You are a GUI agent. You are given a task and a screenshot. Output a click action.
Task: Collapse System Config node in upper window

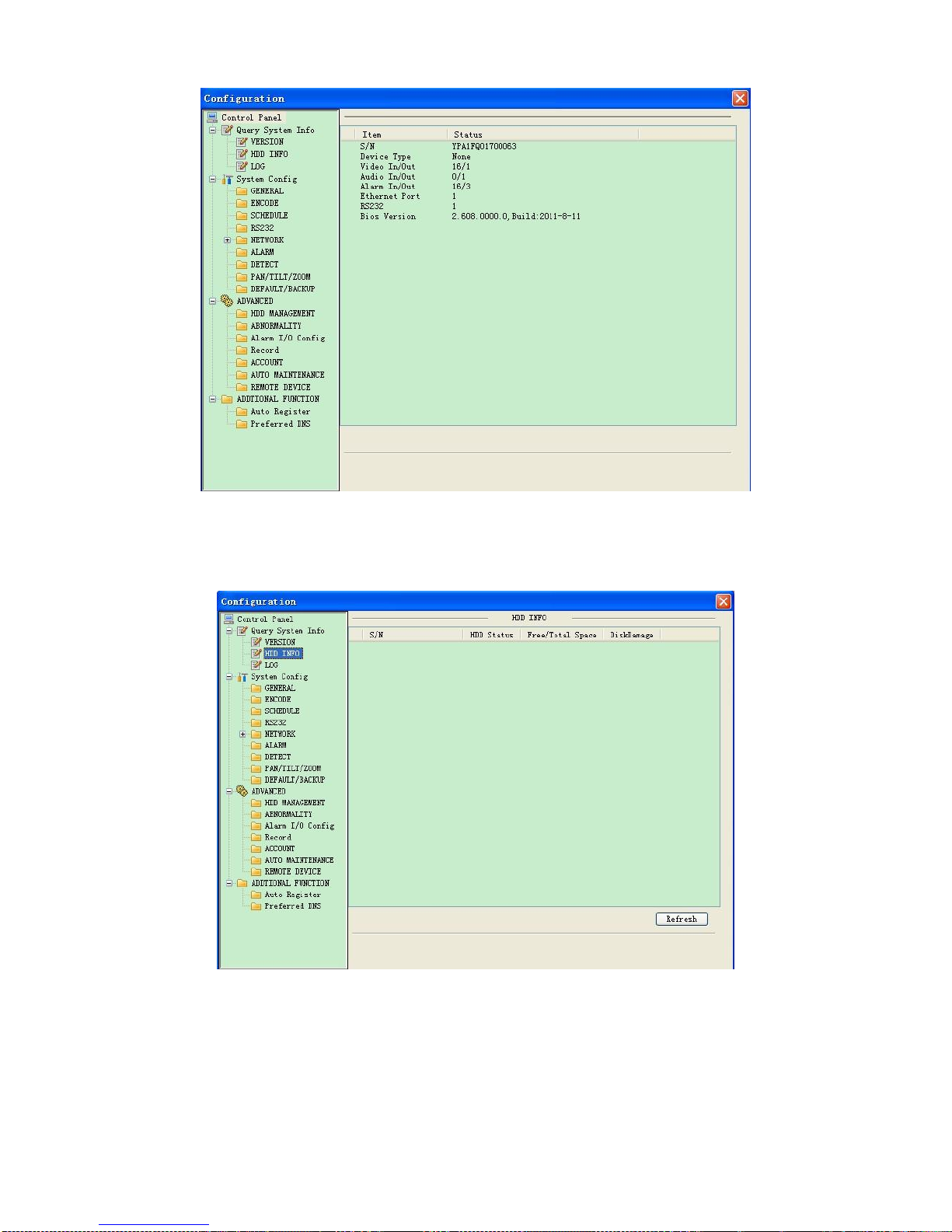[212, 179]
